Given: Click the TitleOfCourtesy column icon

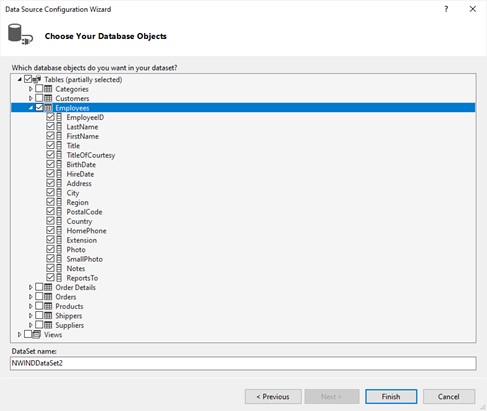Looking at the screenshot, I should point(59,155).
